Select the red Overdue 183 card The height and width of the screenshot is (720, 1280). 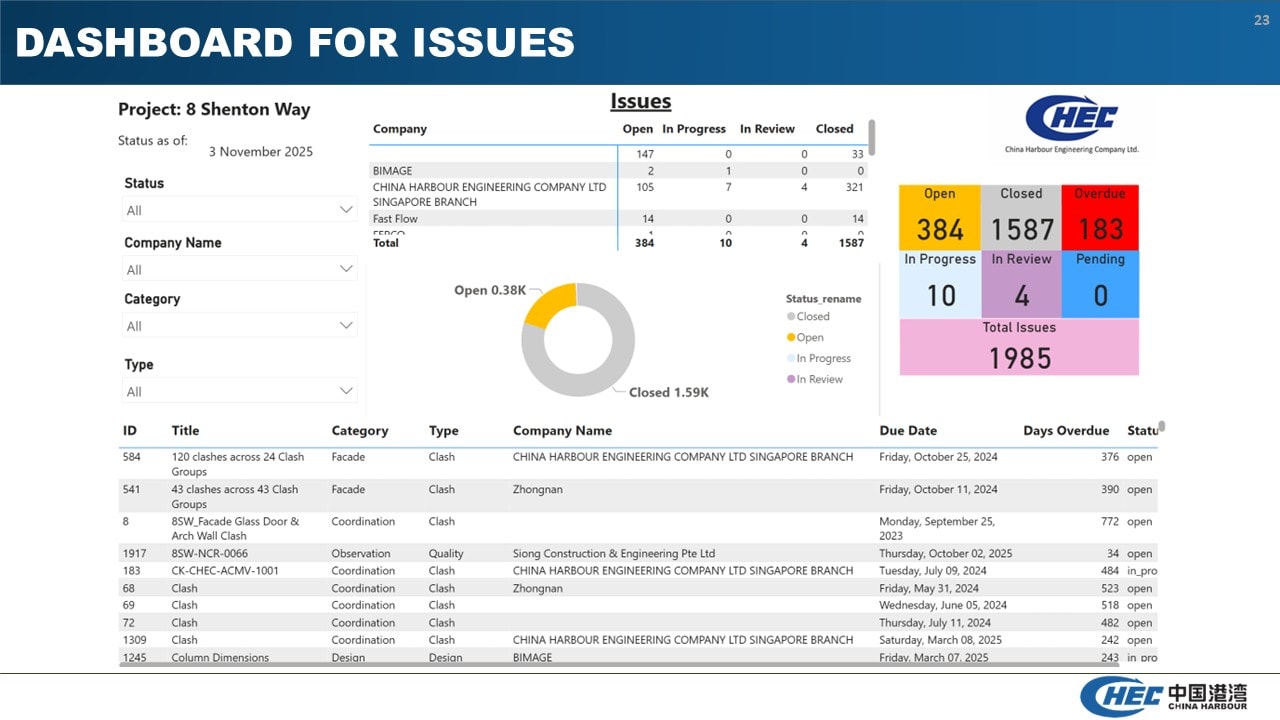1100,216
